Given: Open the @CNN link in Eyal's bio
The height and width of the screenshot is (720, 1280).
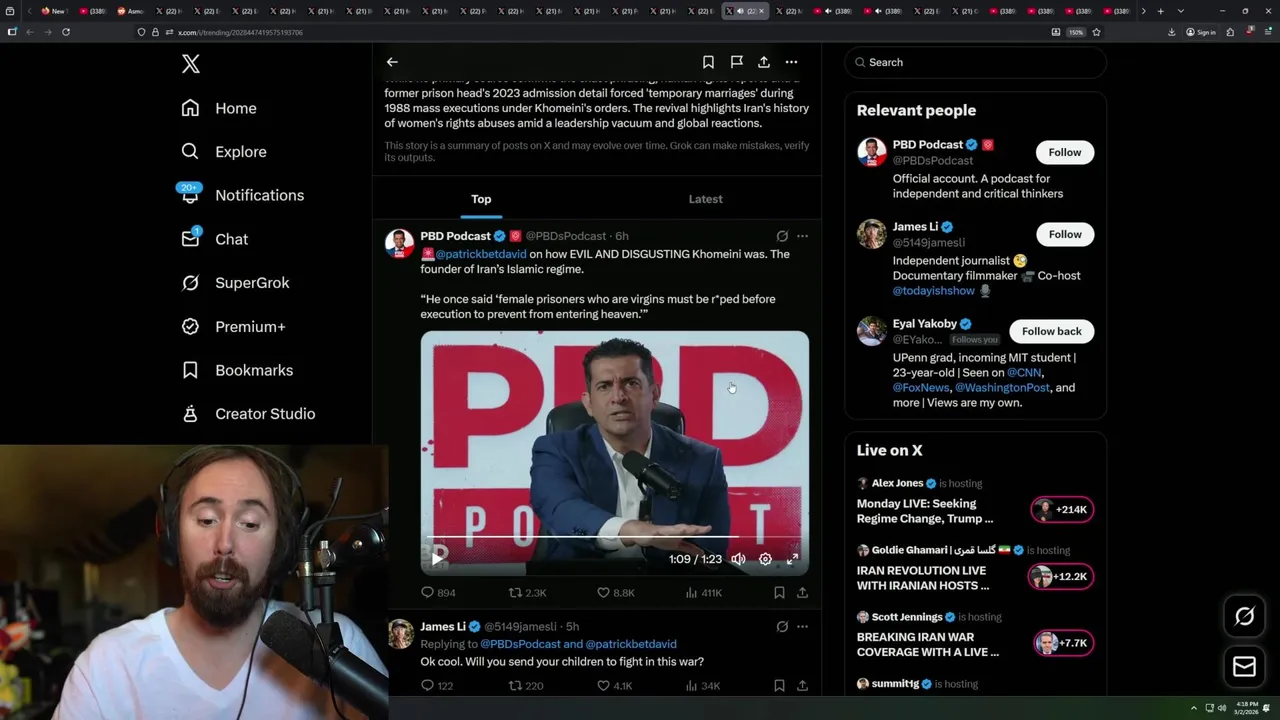Looking at the screenshot, I should pyautogui.click(x=1024, y=373).
